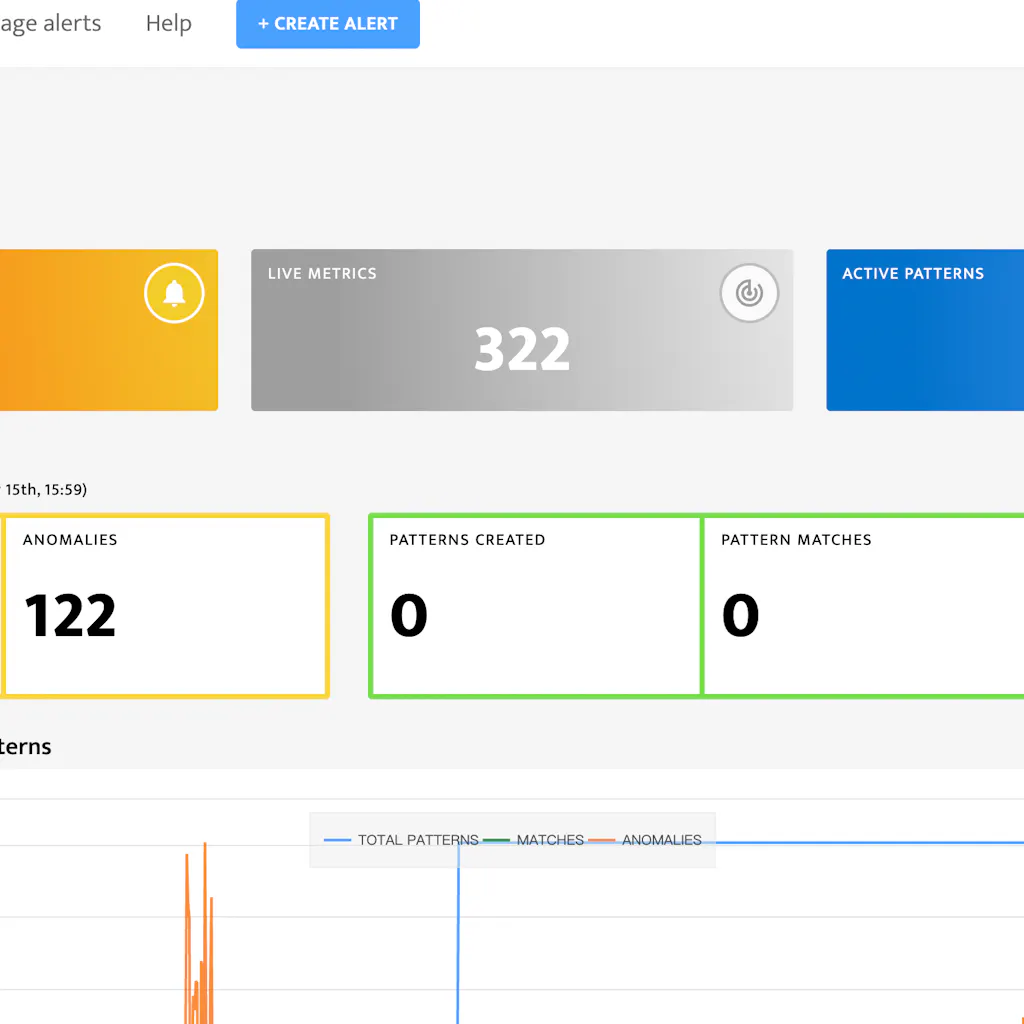1024x1024 pixels.
Task: Click the blue vertical line in chart
Action: (458, 940)
